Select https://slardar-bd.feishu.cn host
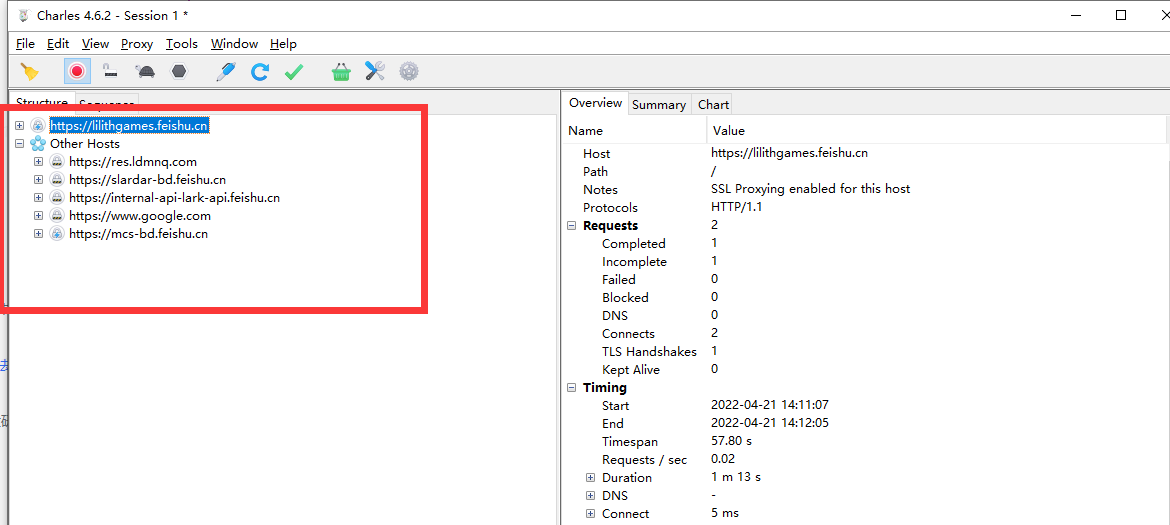This screenshot has width=1170, height=525. [x=148, y=179]
